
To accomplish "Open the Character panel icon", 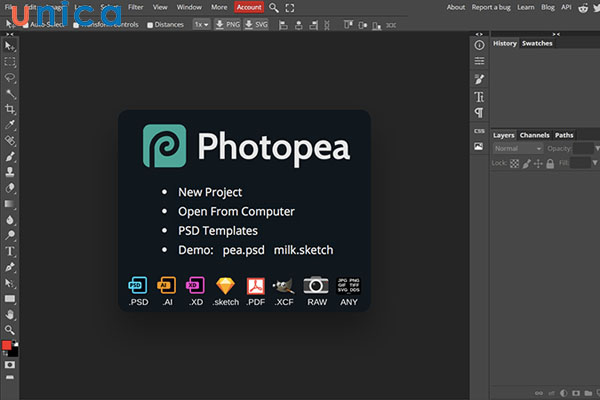I will 479,96.
